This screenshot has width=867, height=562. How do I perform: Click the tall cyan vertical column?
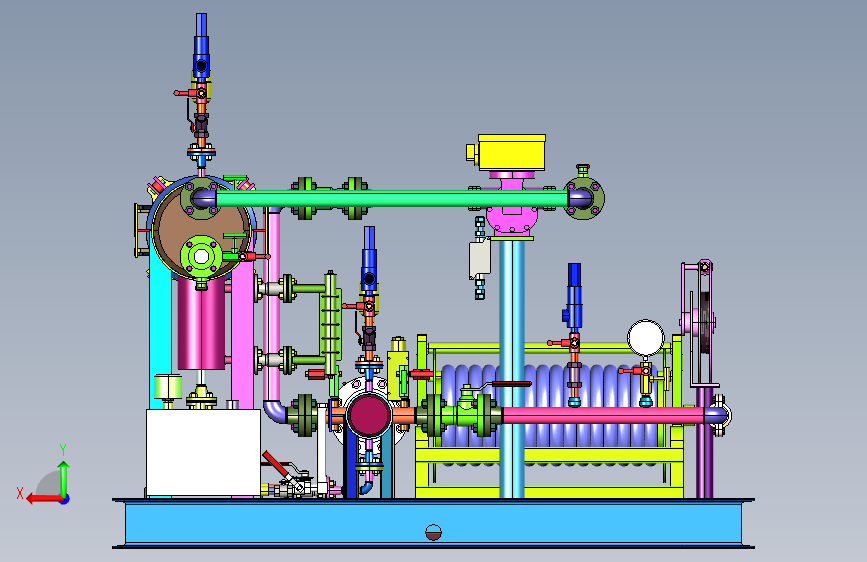tap(512, 368)
